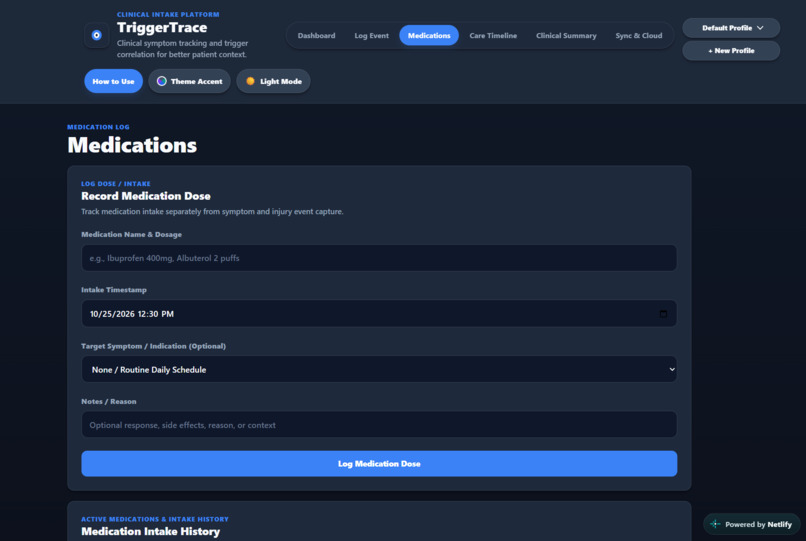Click the CLINICAL INTAKE PLATFORM label
The width and height of the screenshot is (806, 541).
pos(168,14)
